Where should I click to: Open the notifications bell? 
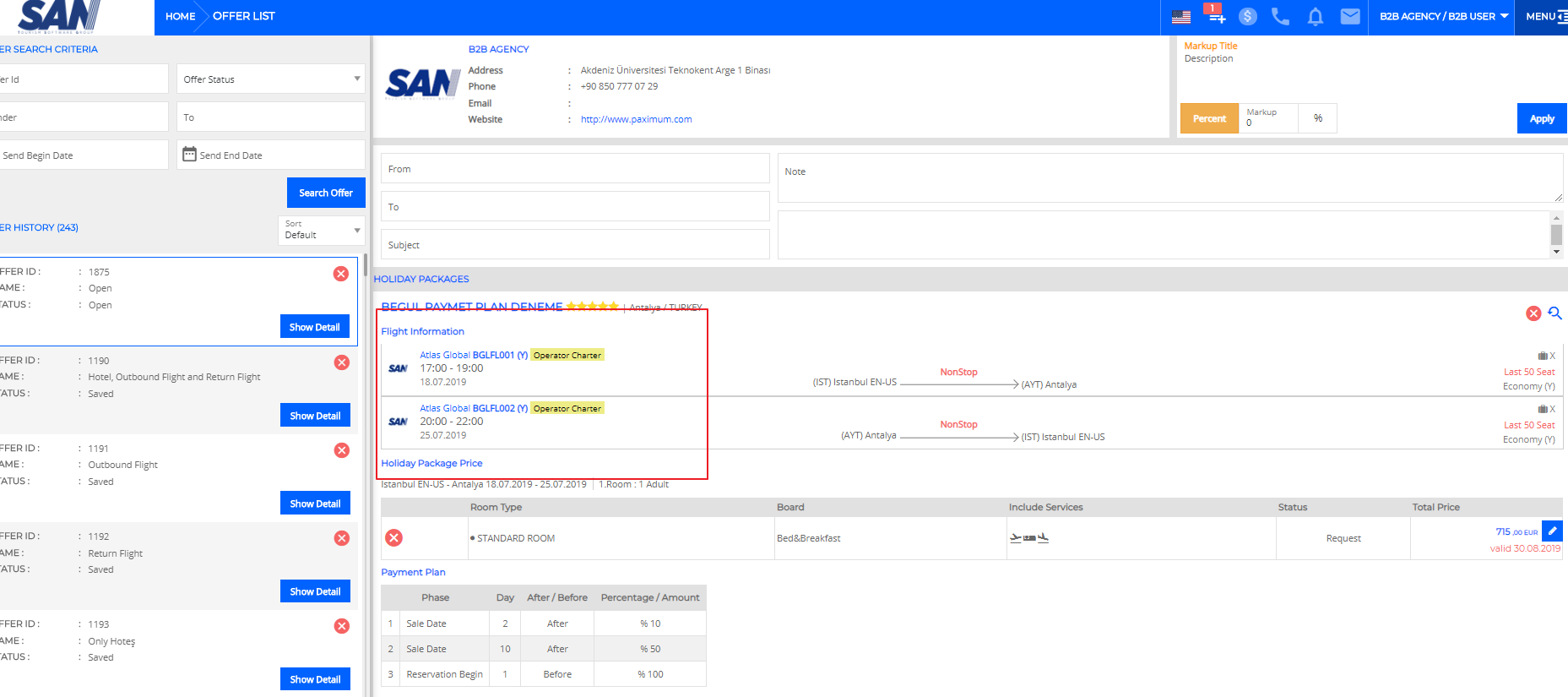pos(1315,17)
